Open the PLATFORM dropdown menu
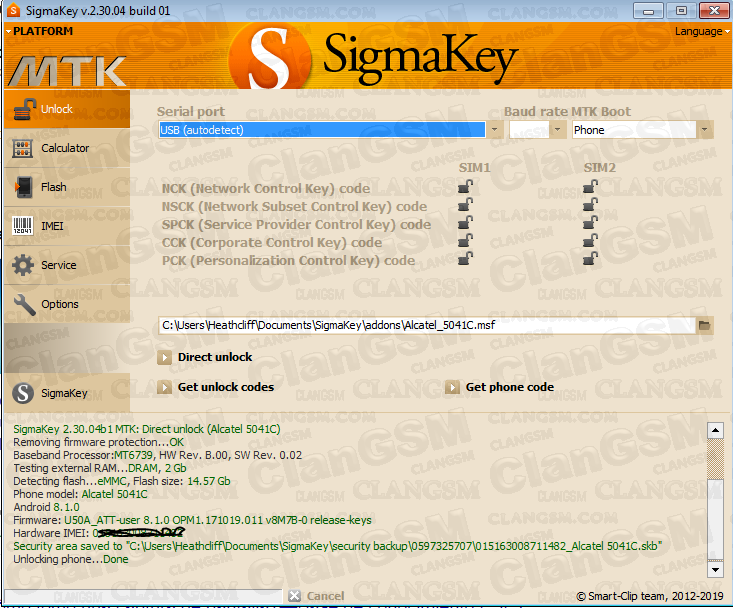The height and width of the screenshot is (608, 733). 39,31
